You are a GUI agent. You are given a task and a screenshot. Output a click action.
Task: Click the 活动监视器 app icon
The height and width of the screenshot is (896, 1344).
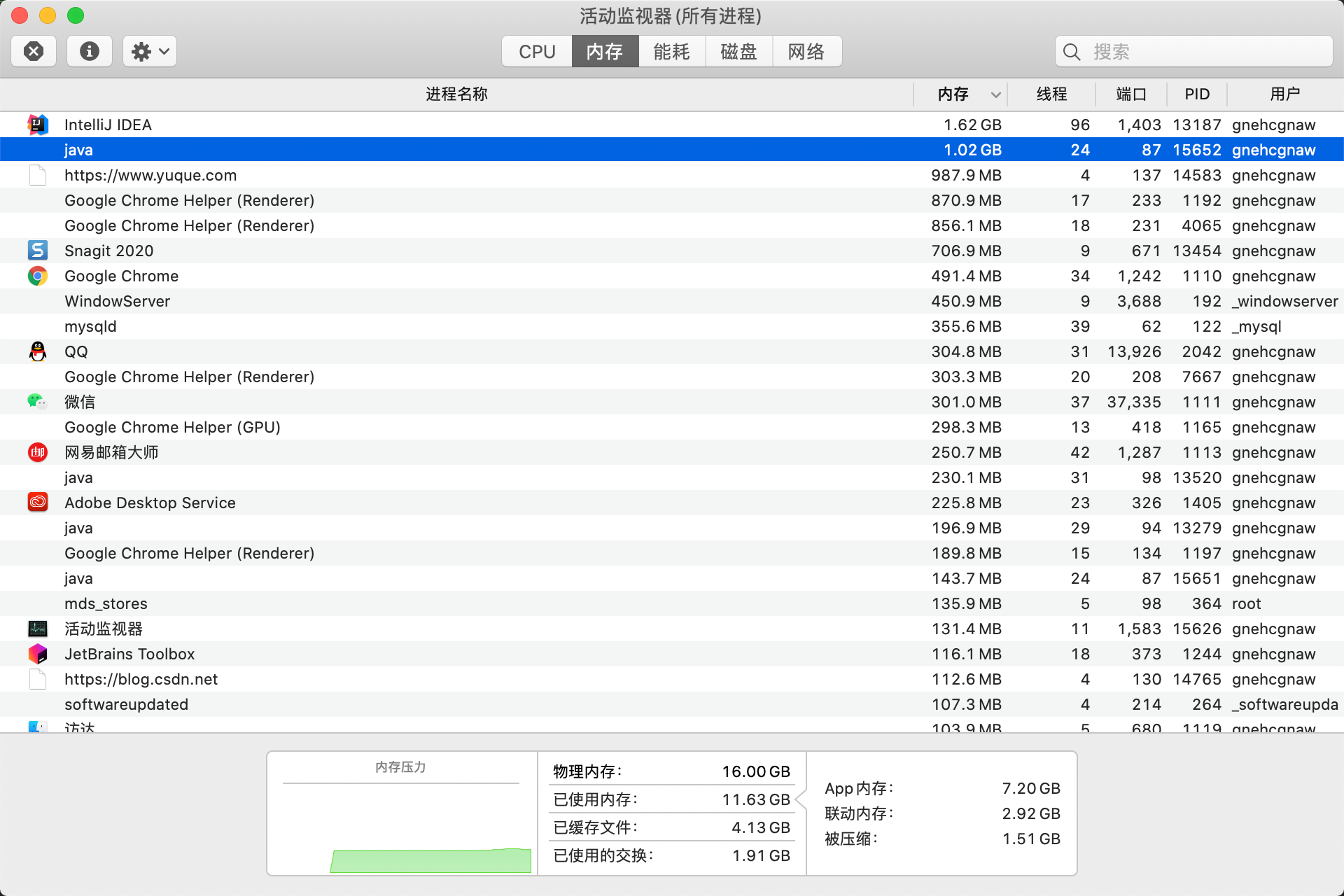(x=38, y=629)
